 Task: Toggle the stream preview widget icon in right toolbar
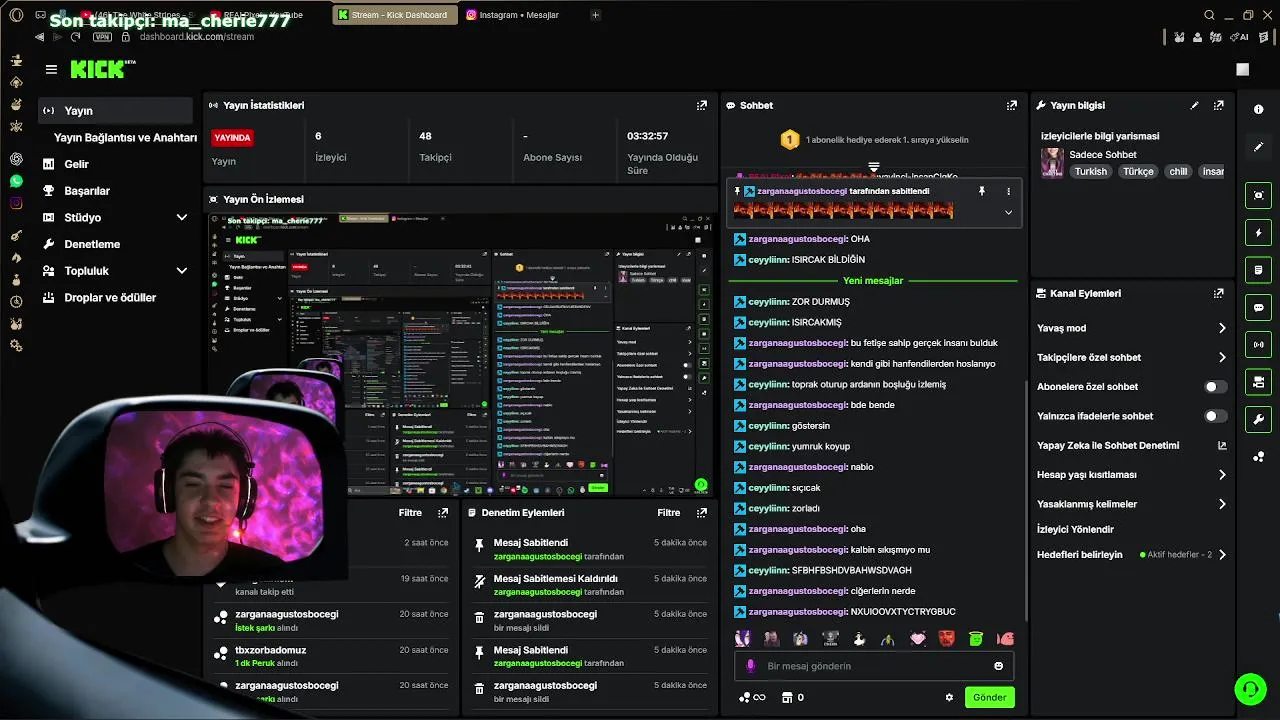[x=1258, y=195]
